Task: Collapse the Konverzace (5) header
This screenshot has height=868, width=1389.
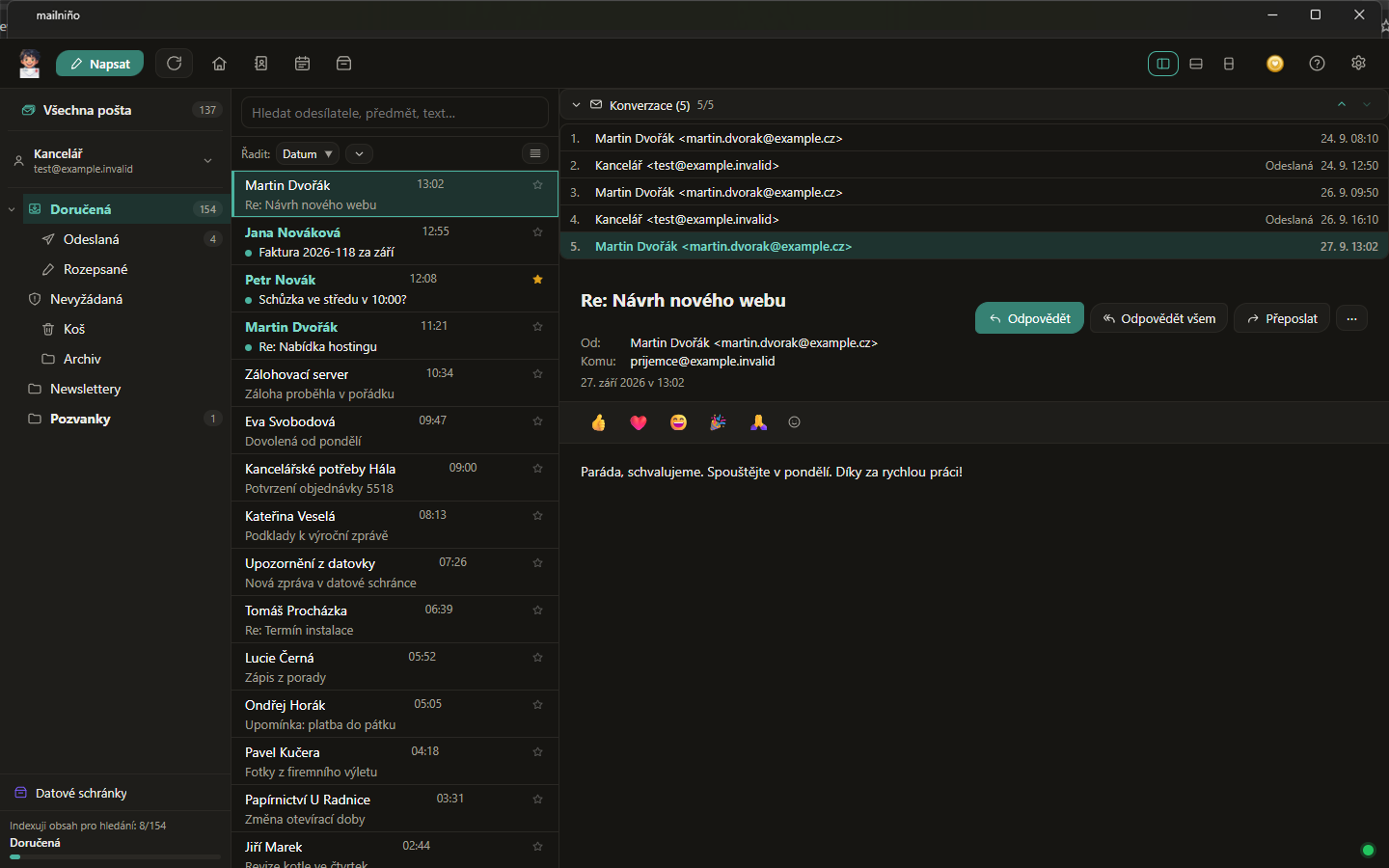Action: point(576,105)
